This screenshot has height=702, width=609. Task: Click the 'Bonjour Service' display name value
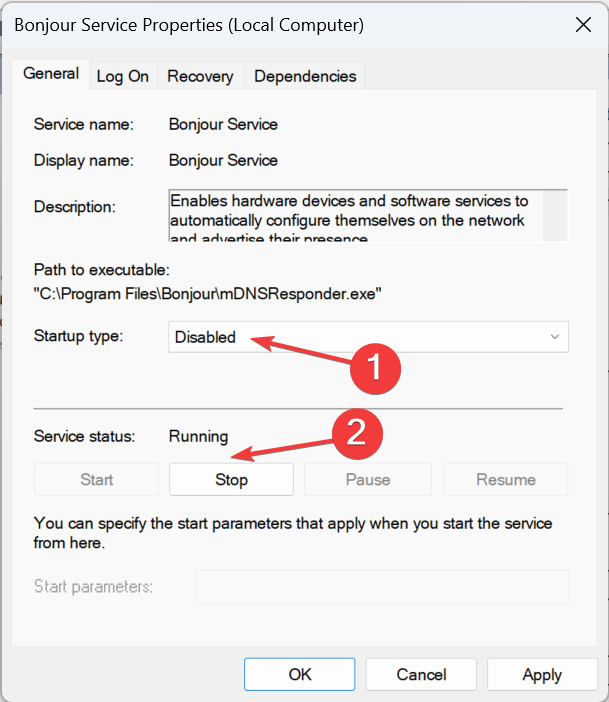(223, 160)
